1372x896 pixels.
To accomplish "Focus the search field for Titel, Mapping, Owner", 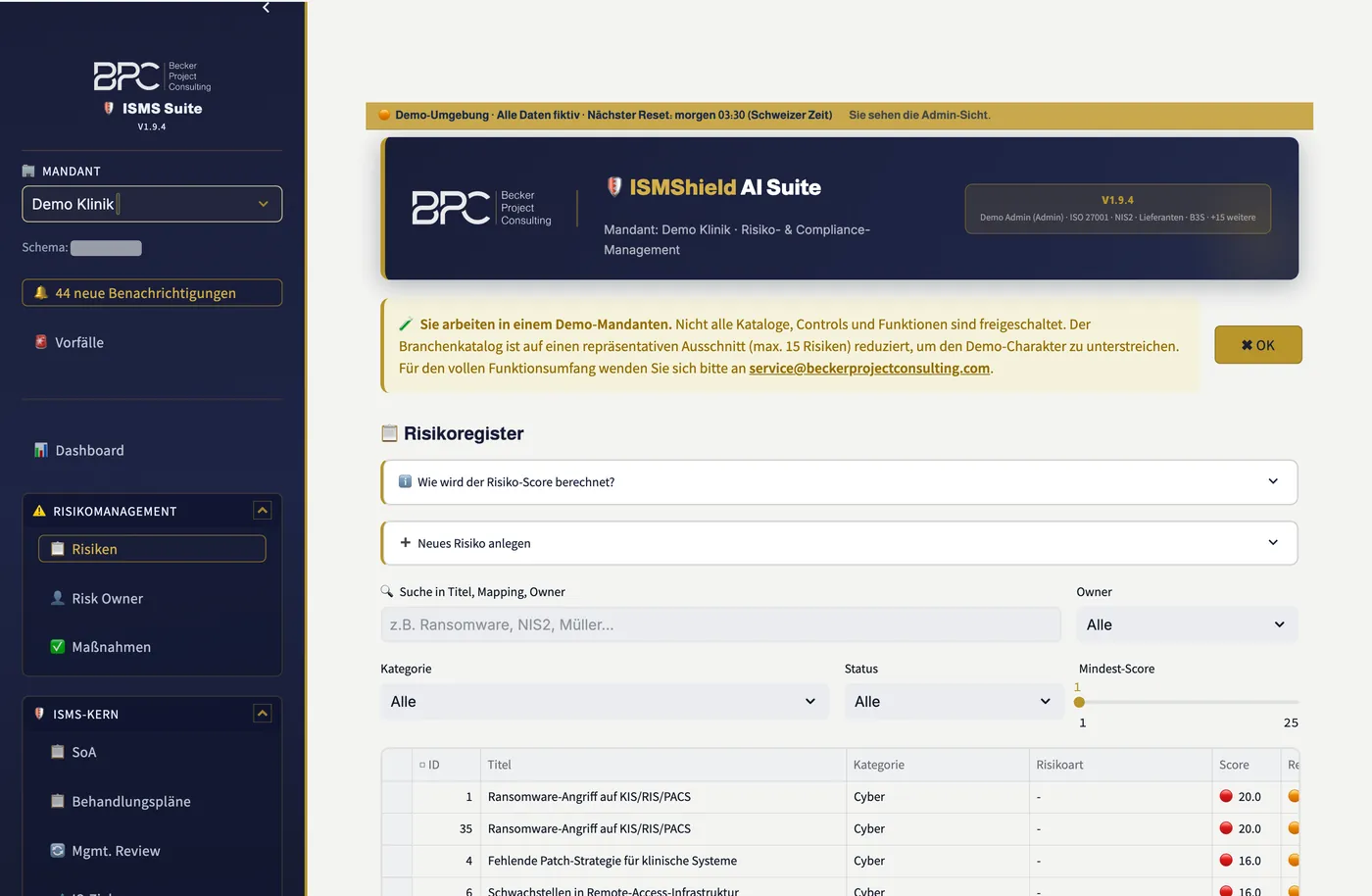I will point(721,624).
